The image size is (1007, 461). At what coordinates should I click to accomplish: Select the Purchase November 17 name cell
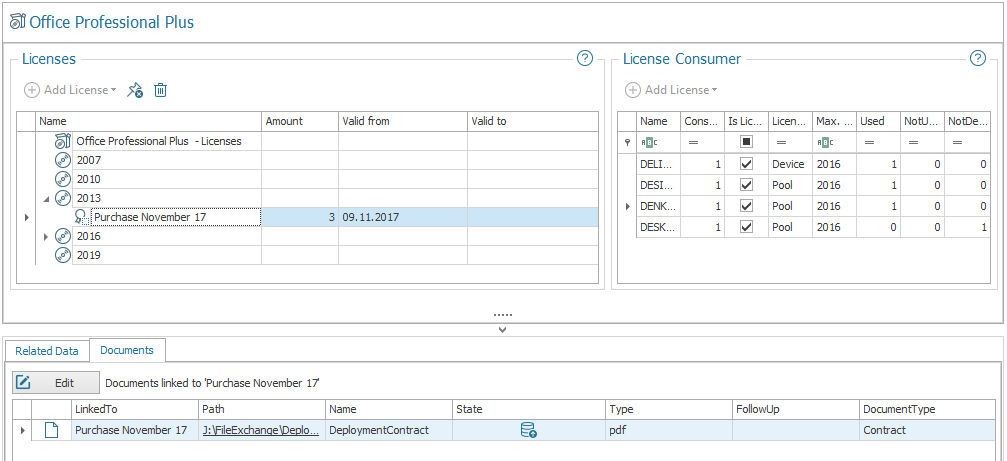pyautogui.click(x=176, y=217)
